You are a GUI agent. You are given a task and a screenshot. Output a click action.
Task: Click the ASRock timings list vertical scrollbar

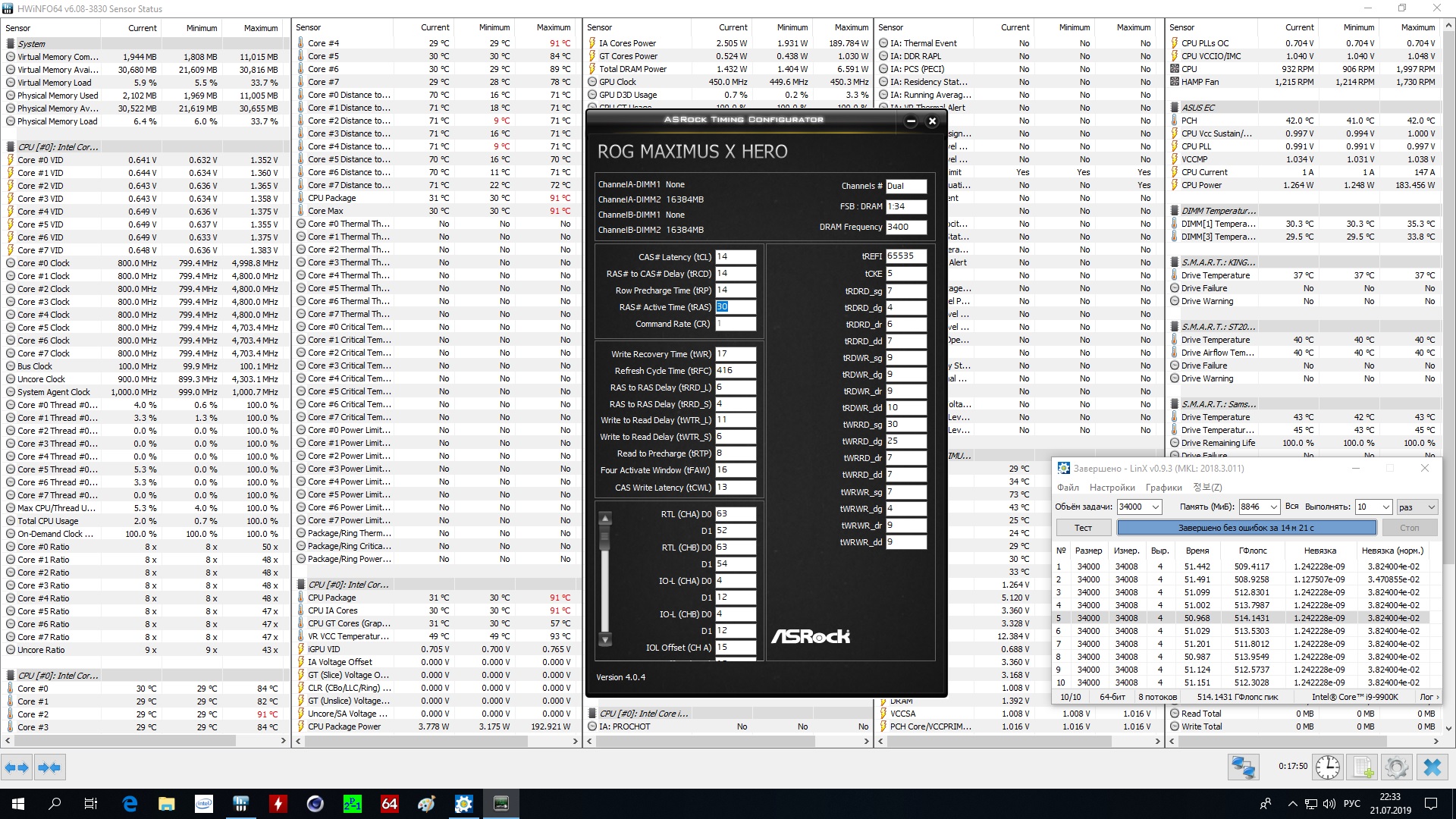tap(604, 579)
